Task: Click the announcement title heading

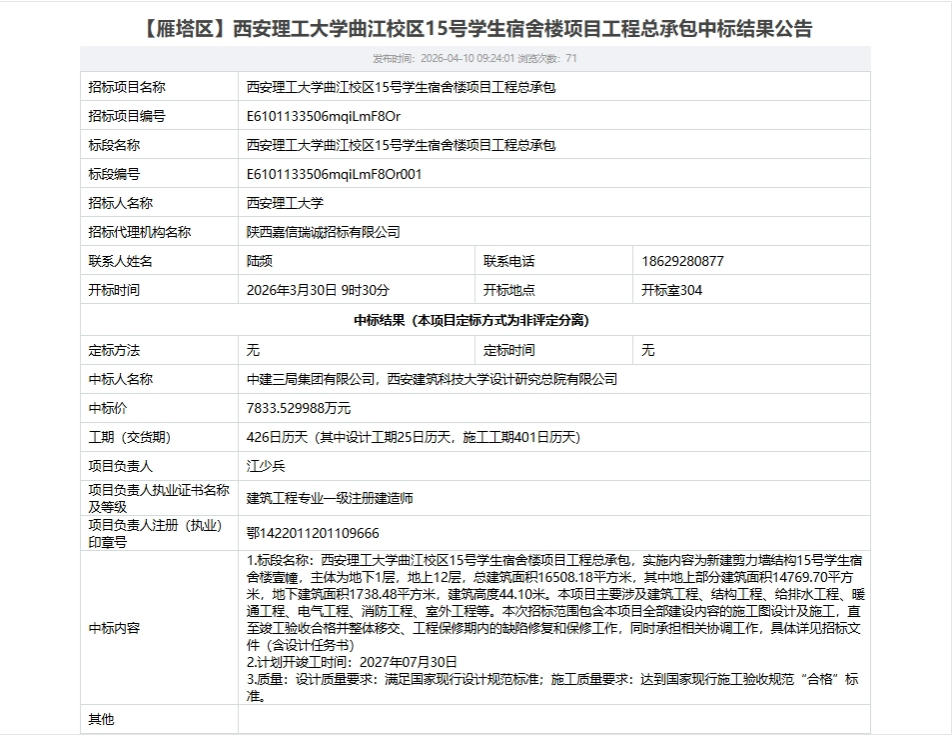Action: point(475,28)
